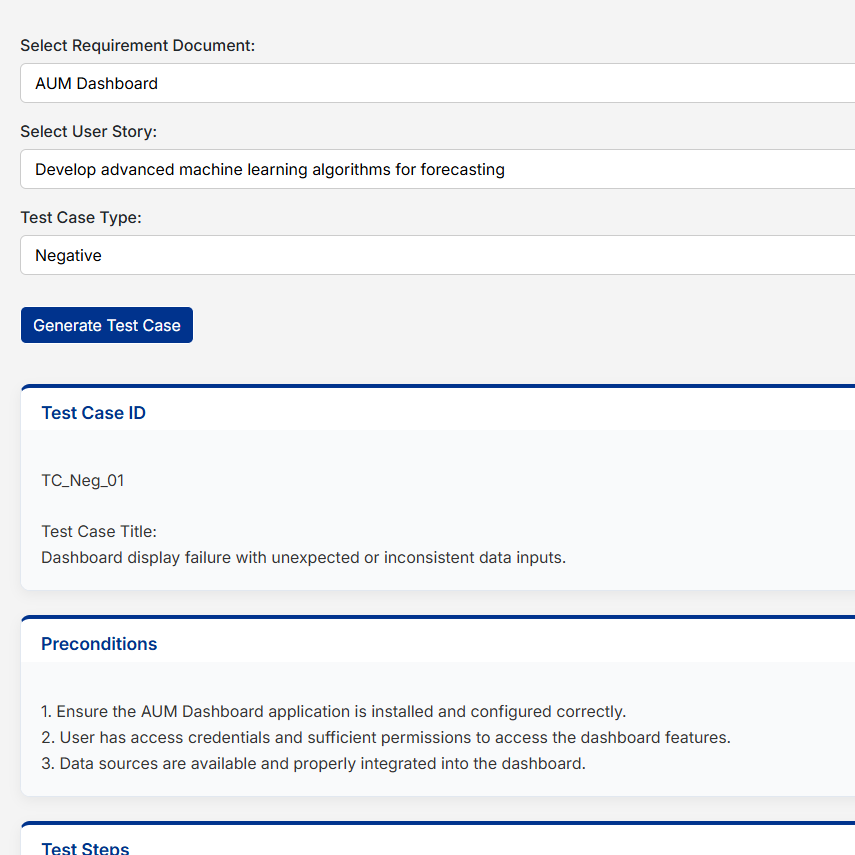Viewport: 855px width, 855px height.
Task: Open the Select User Story dropdown
Action: coord(437,169)
